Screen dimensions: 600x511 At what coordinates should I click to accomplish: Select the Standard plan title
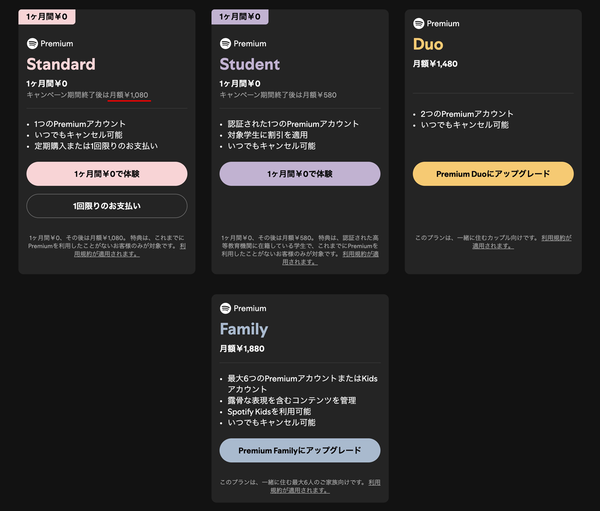(61, 64)
